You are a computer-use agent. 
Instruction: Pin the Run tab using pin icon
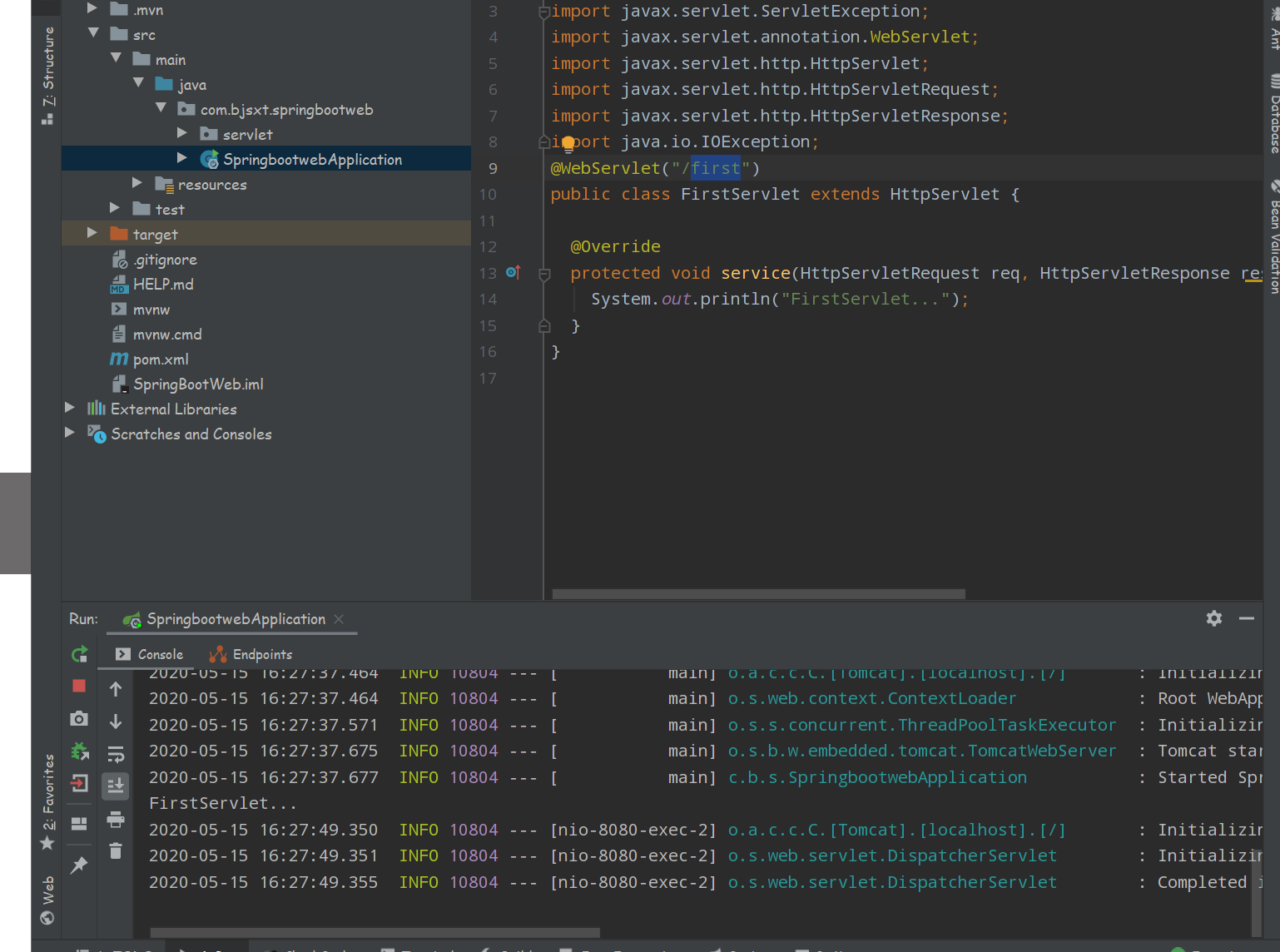79,865
